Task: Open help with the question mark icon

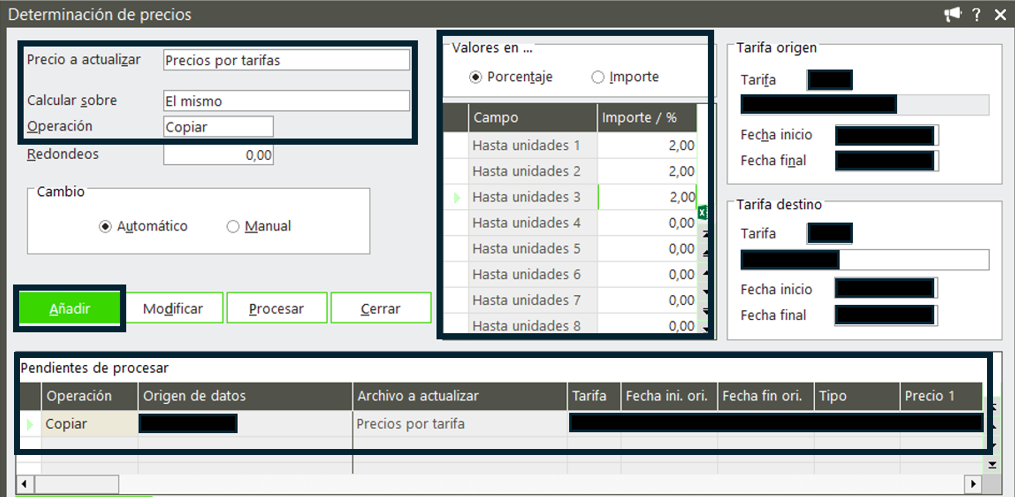Action: pyautogui.click(x=977, y=15)
